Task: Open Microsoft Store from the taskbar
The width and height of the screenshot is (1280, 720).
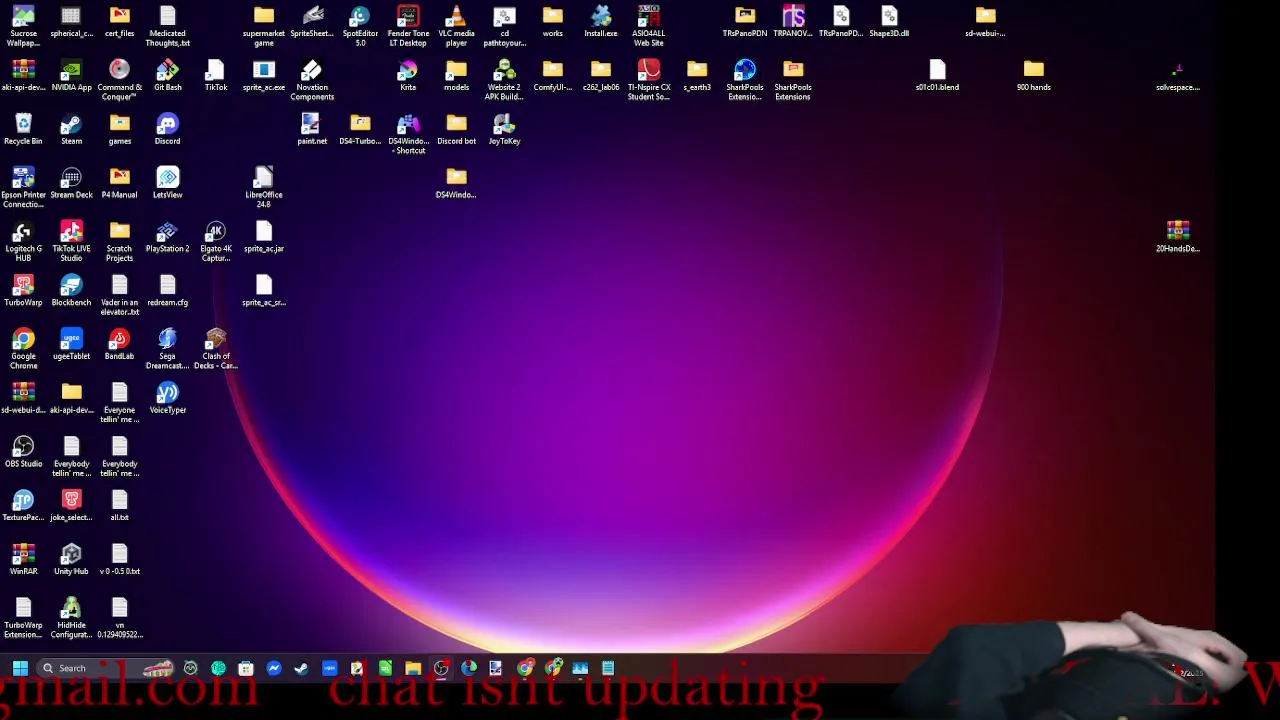Action: pos(246,668)
